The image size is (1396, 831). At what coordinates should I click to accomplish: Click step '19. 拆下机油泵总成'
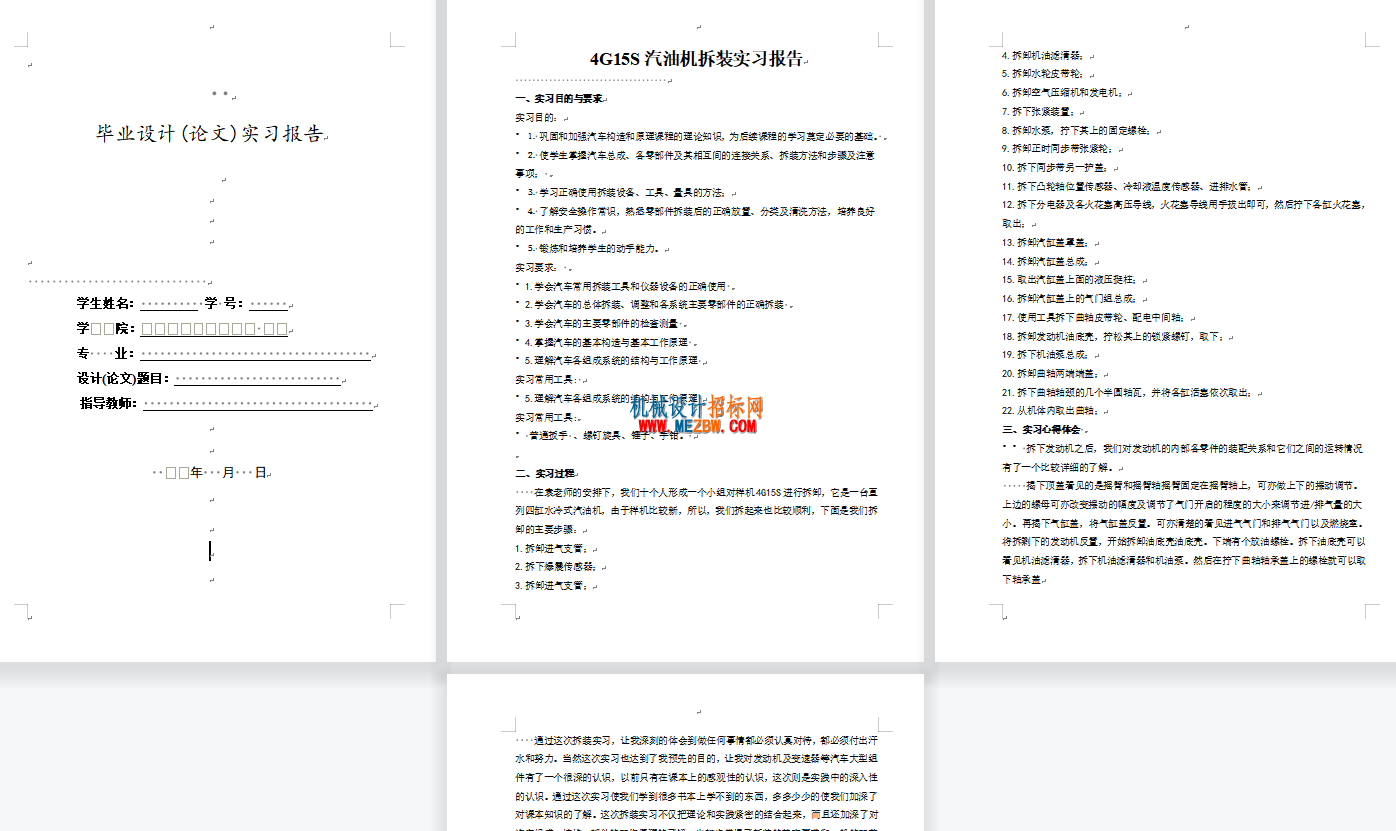[1047, 354]
